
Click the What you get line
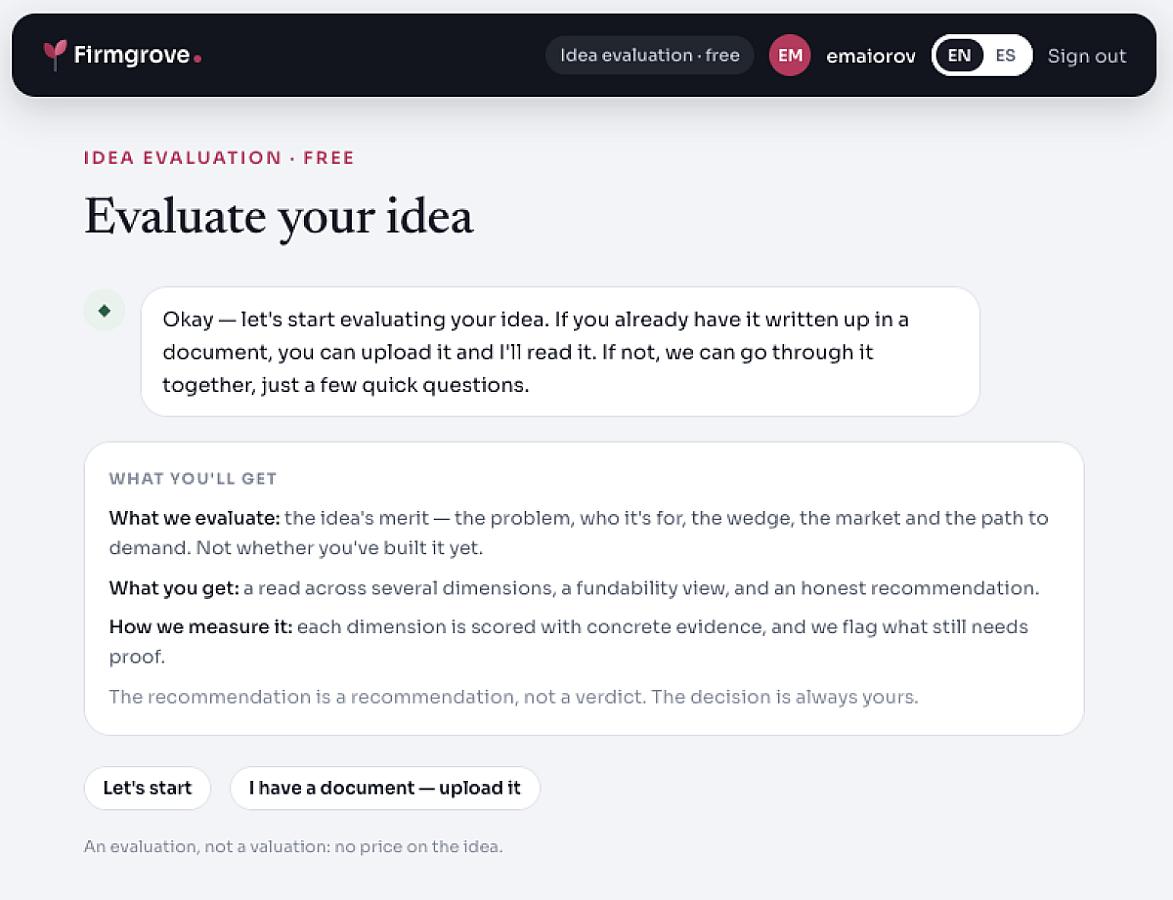click(574, 588)
